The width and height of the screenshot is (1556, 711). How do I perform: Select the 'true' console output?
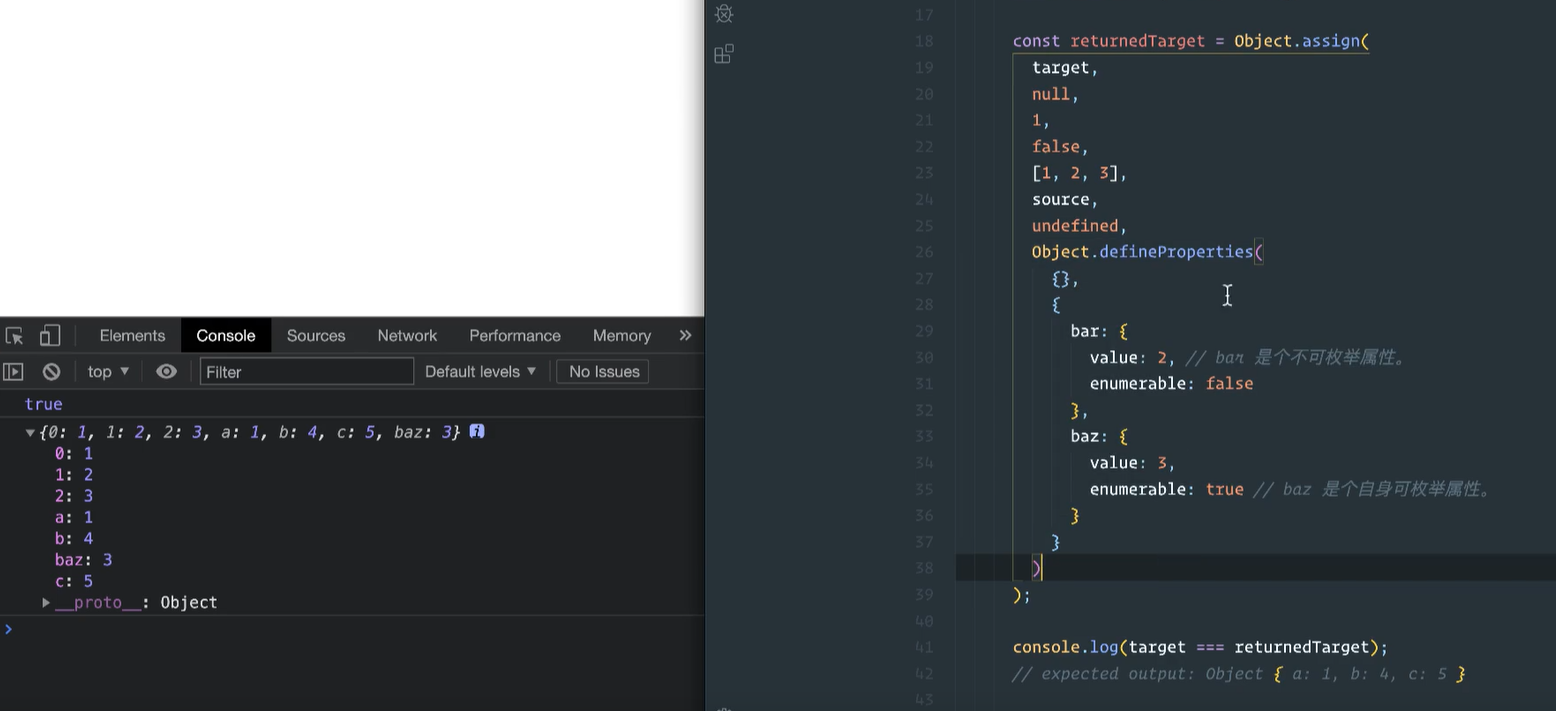[44, 404]
